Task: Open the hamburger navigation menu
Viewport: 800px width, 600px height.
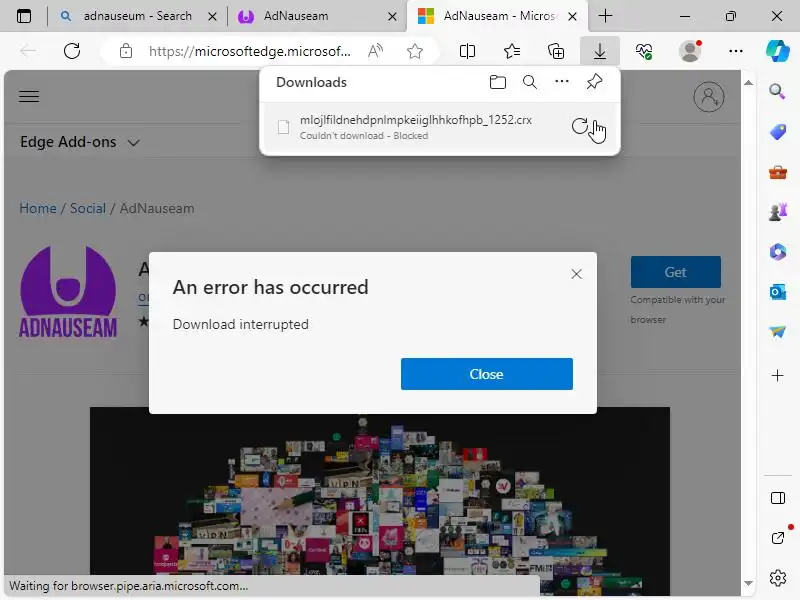Action: point(29,96)
